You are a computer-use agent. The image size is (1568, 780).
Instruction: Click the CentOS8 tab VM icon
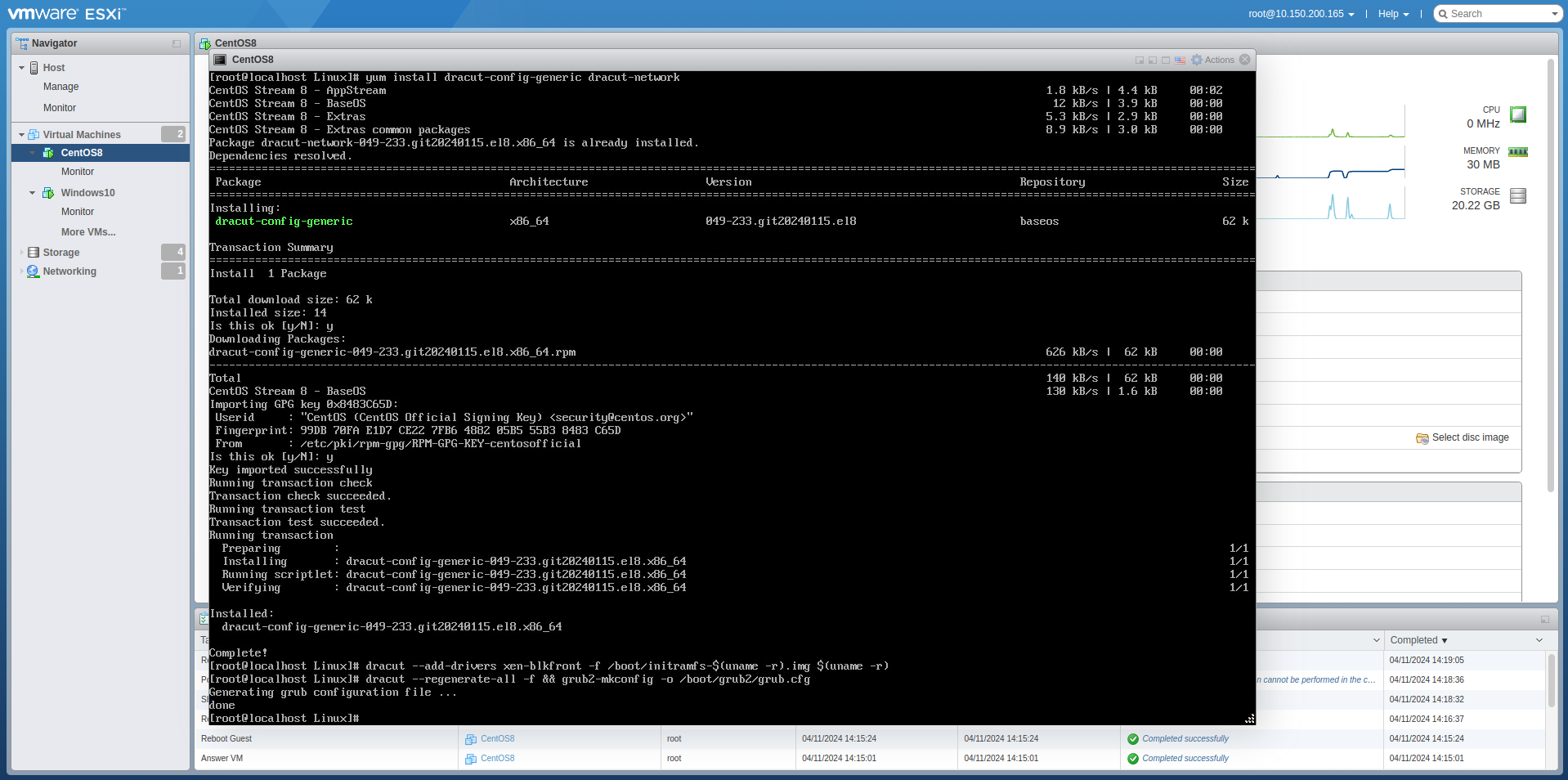click(x=205, y=43)
